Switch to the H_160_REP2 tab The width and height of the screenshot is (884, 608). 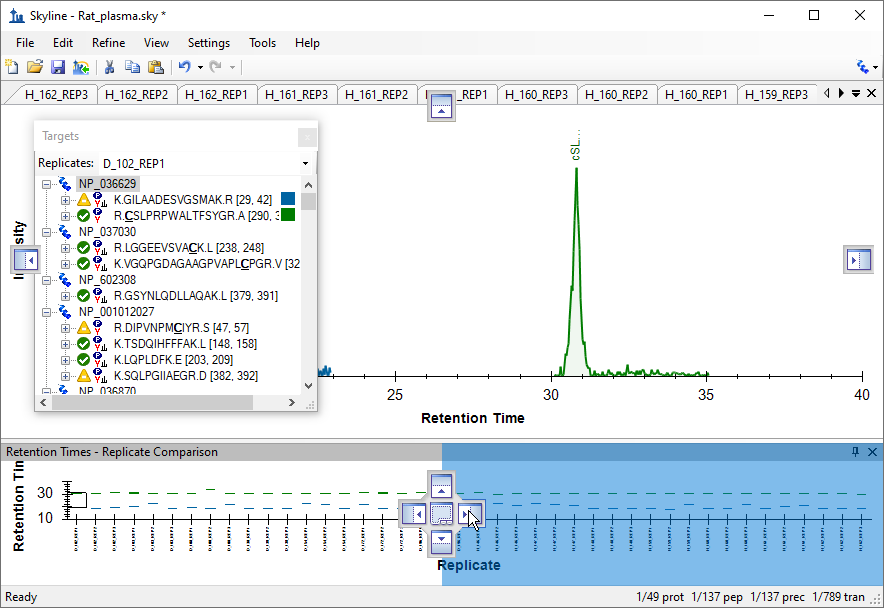(616, 95)
